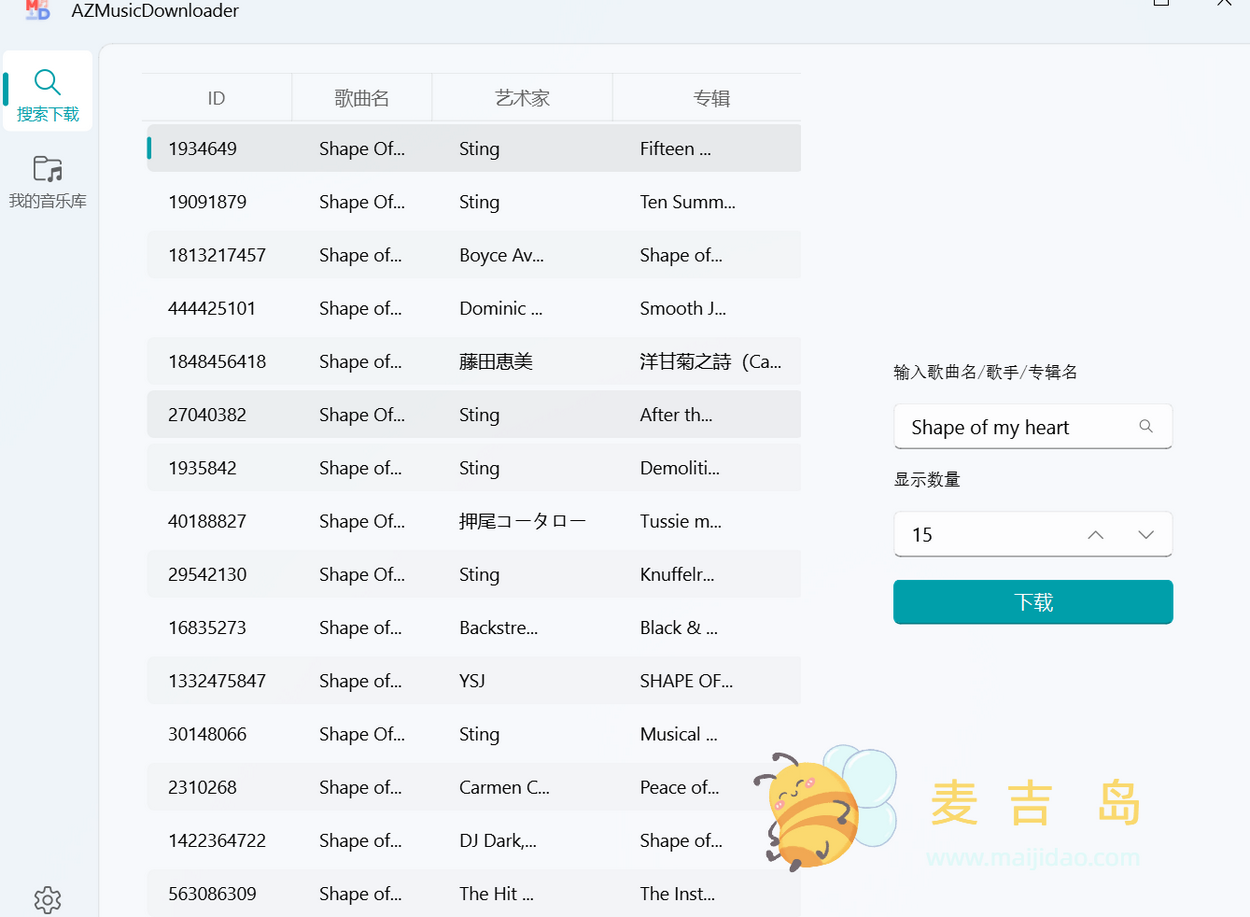Sort by the 艺术家 column header

pyautogui.click(x=522, y=98)
